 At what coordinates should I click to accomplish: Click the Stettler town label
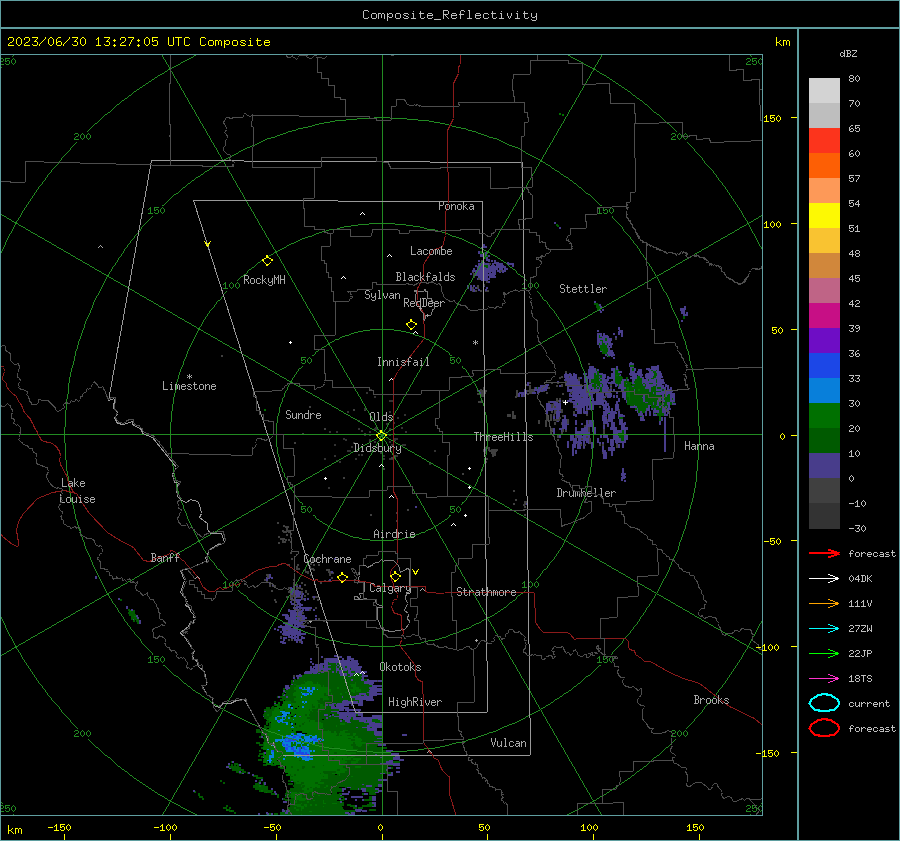(583, 289)
